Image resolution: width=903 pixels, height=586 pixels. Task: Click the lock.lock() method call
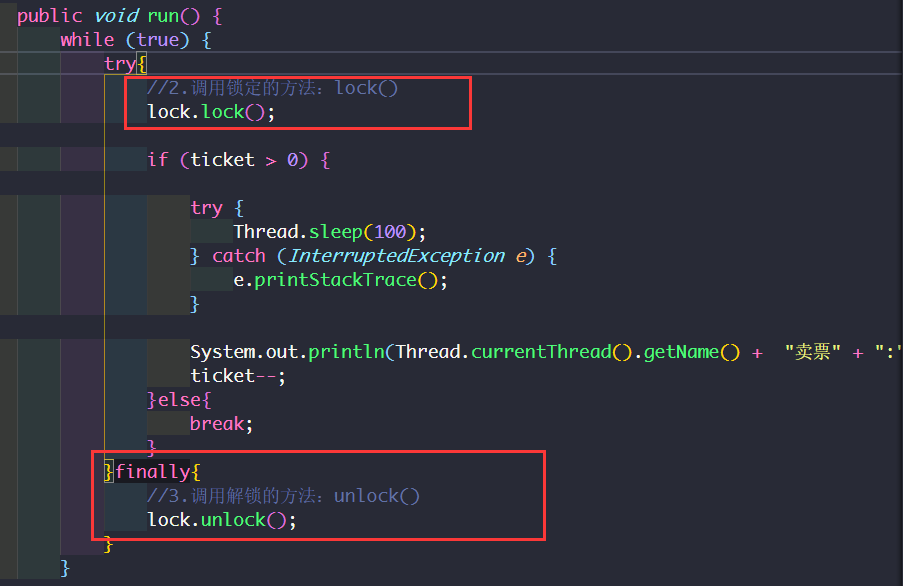(223, 112)
